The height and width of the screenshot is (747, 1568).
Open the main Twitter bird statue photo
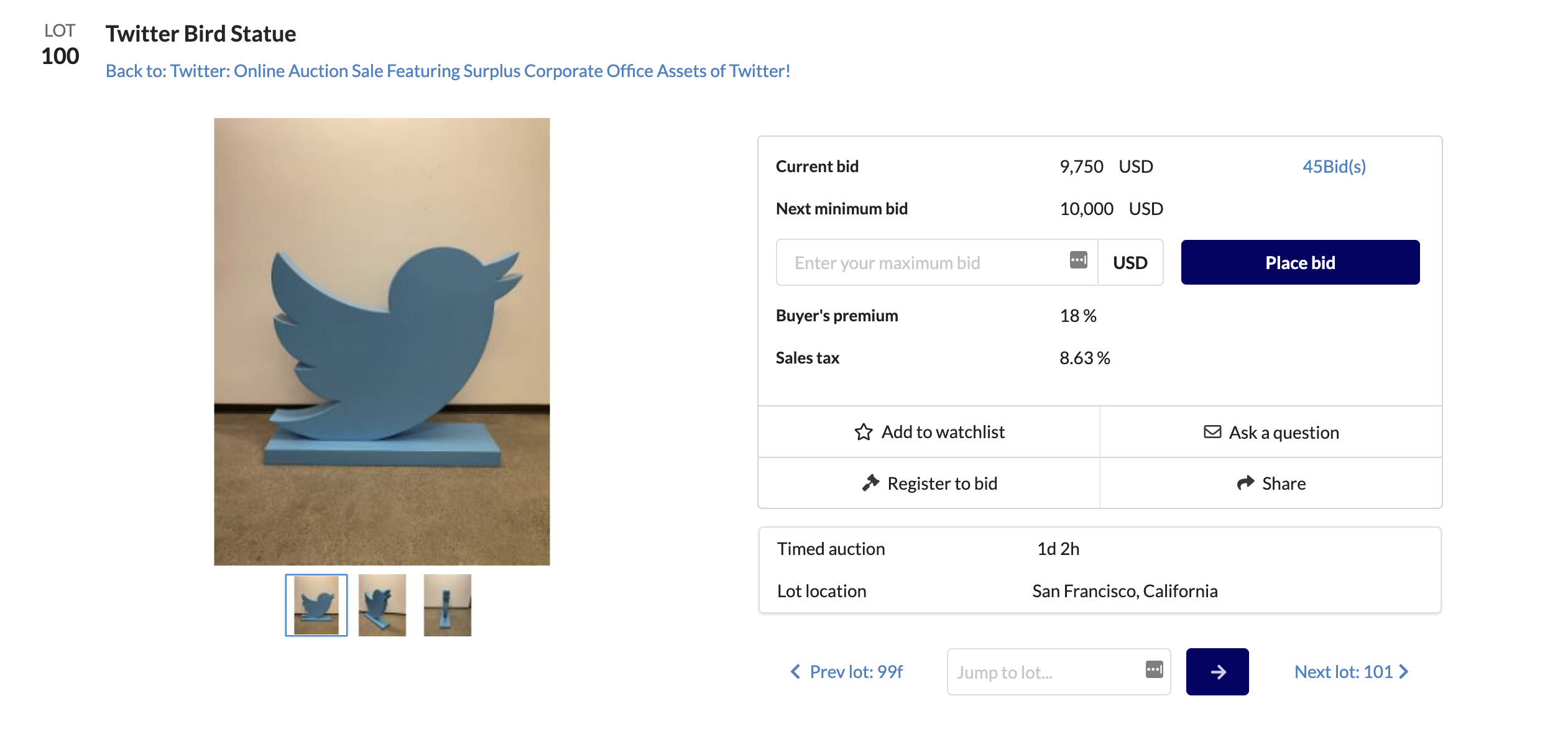pyautogui.click(x=382, y=342)
